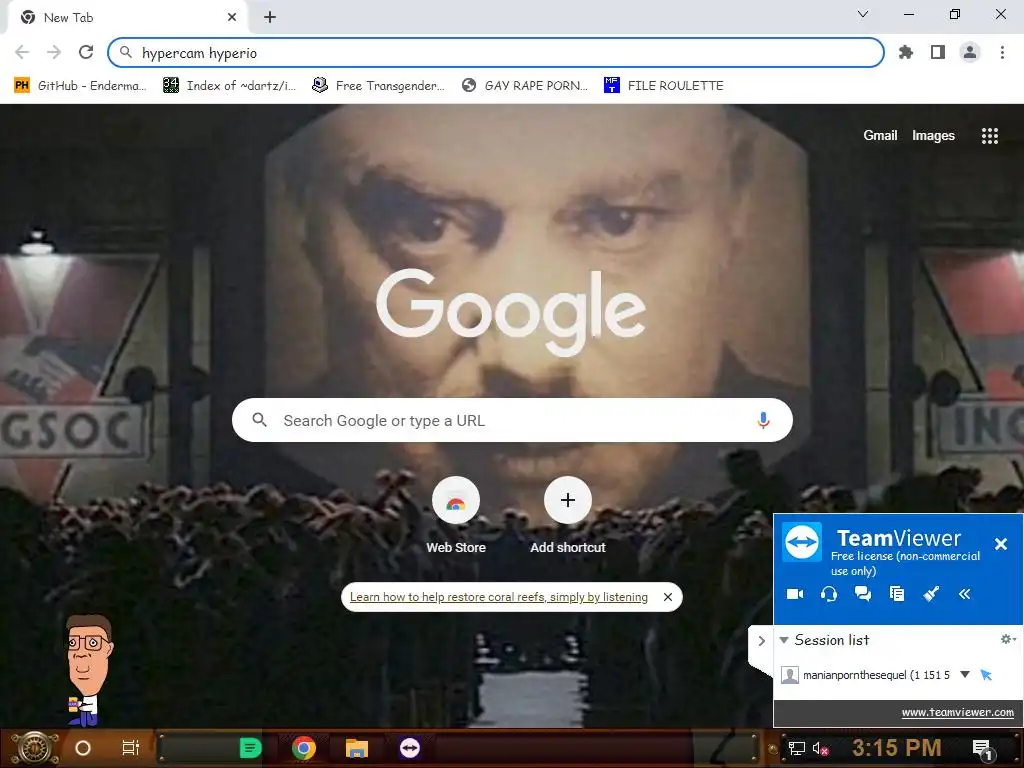Open the Web Store shortcut

pyautogui.click(x=456, y=516)
